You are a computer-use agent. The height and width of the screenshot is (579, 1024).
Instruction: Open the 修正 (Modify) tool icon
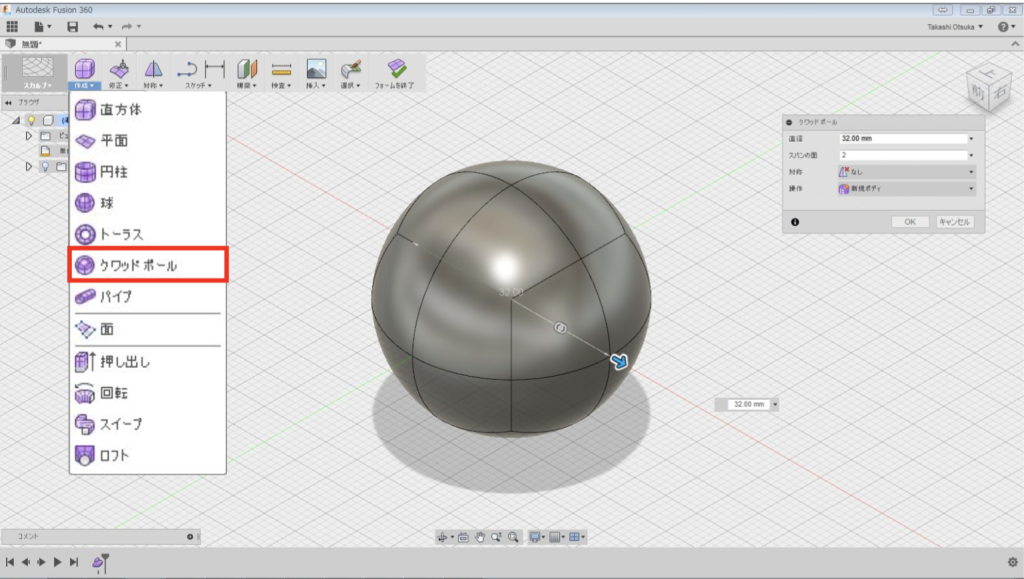(x=119, y=72)
